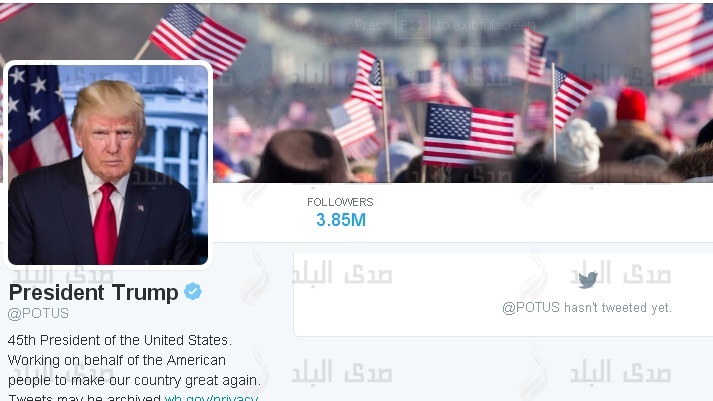Select the FOLLOWERS tab label

pos(340,202)
